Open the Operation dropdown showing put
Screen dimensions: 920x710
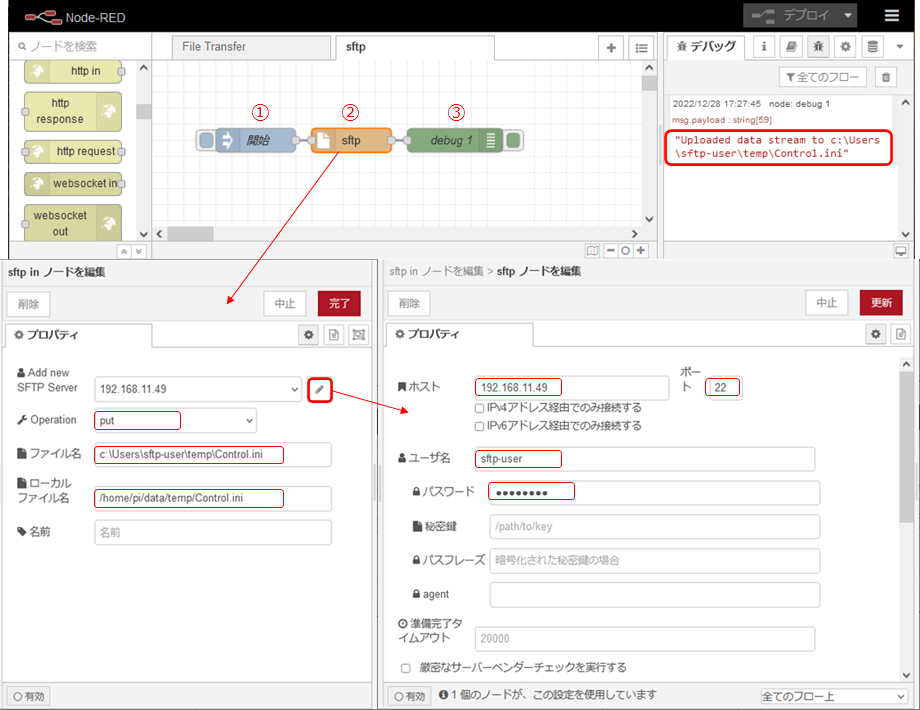coord(175,420)
